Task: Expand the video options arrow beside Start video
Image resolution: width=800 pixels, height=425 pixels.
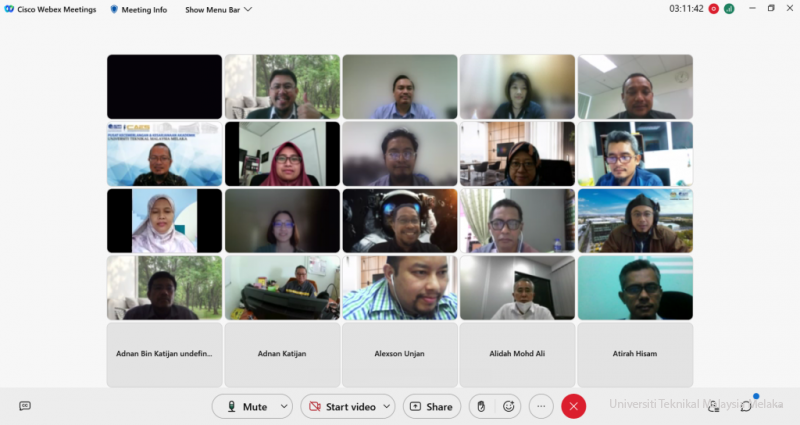Action: click(386, 407)
